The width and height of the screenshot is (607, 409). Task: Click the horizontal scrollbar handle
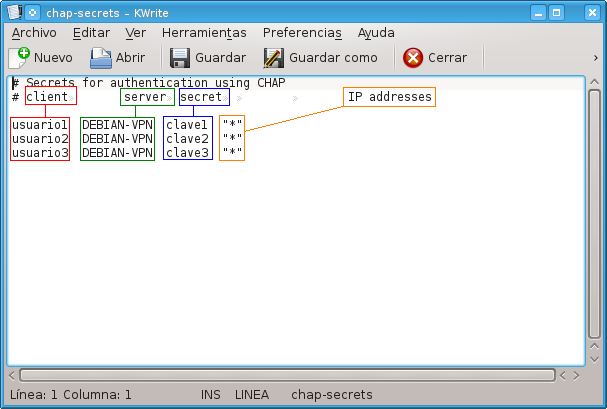click(x=287, y=375)
